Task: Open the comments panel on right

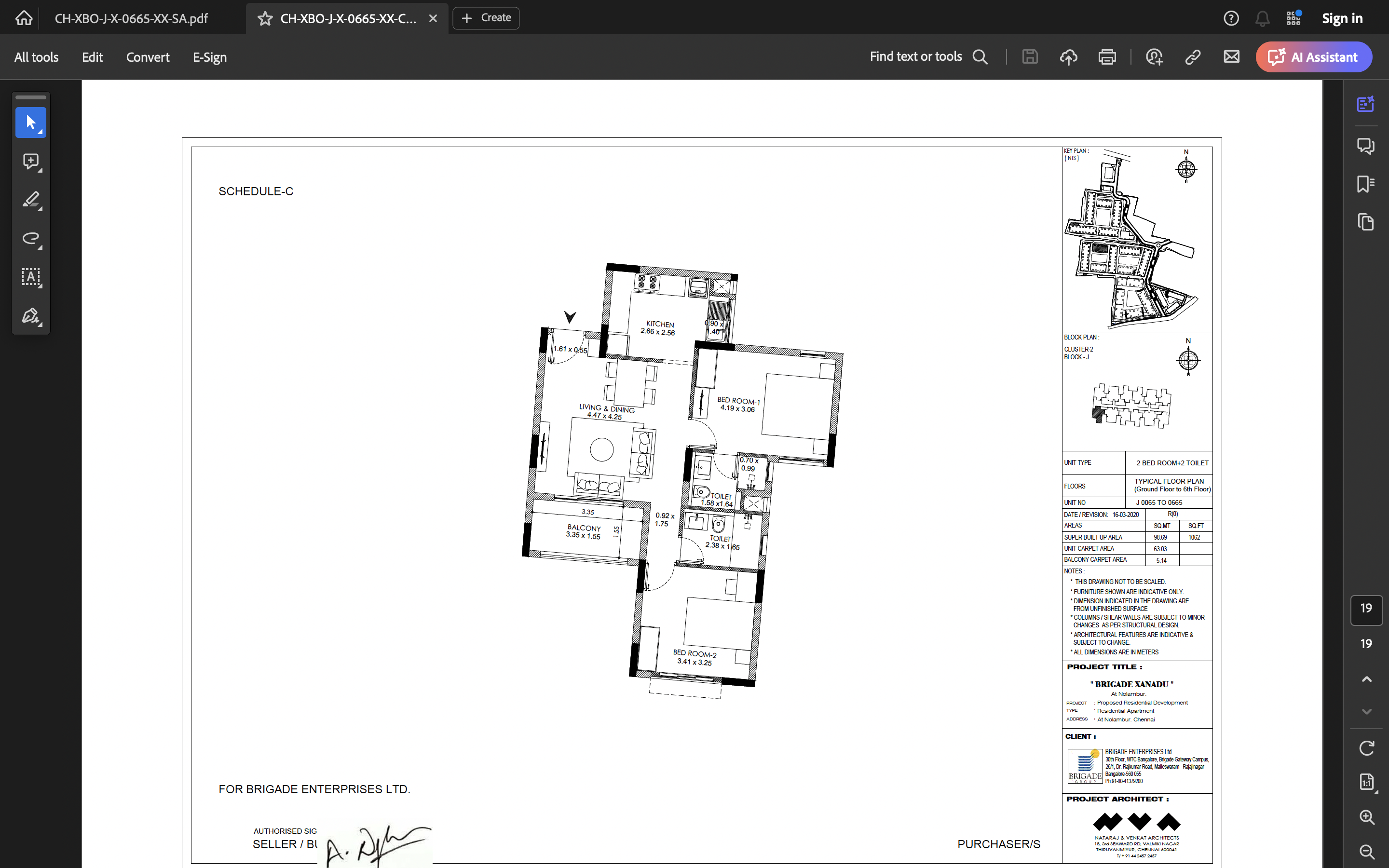Action: (1365, 146)
